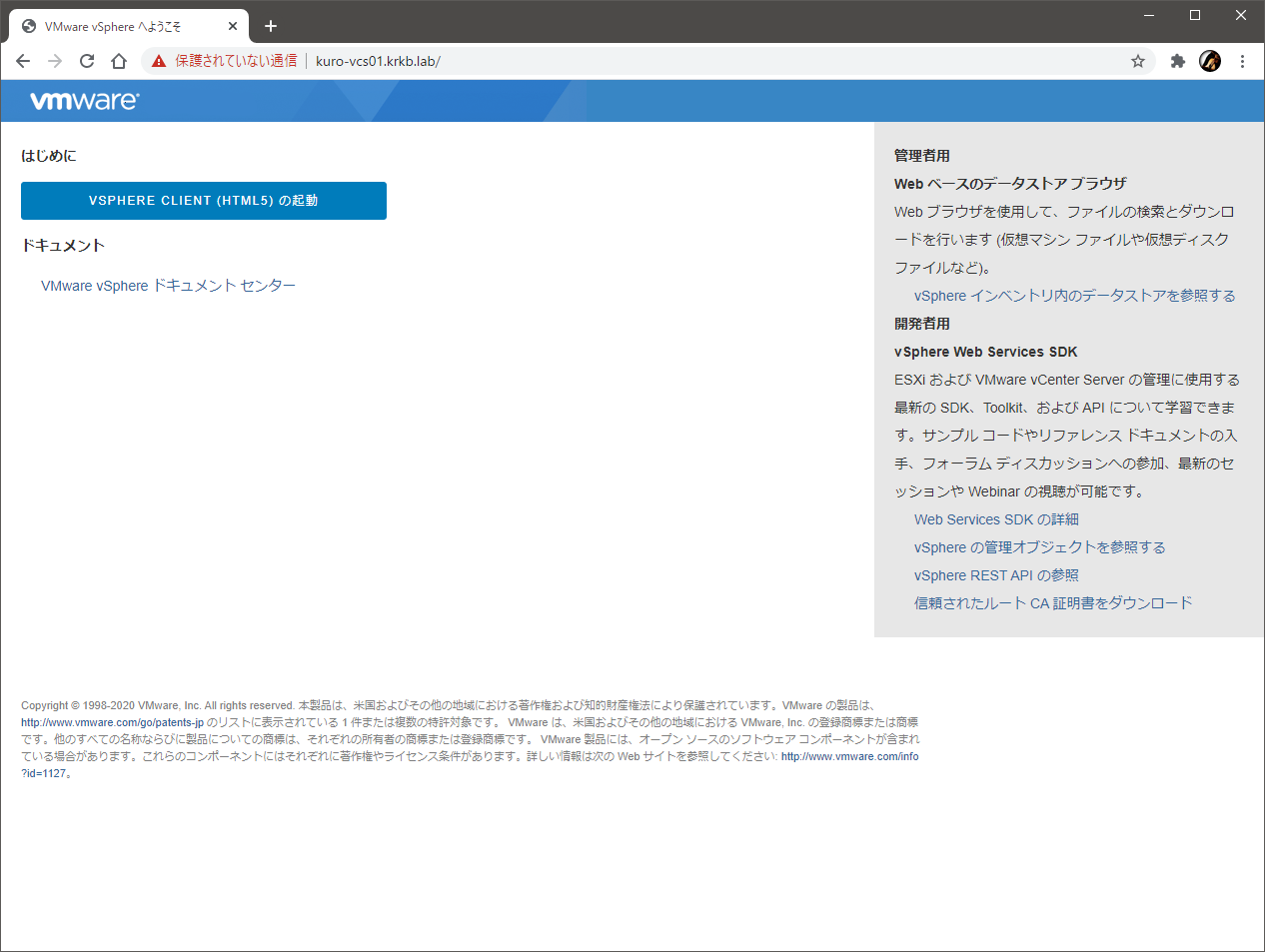
Task: Download the trusted root CA certificate
Action: click(1053, 603)
